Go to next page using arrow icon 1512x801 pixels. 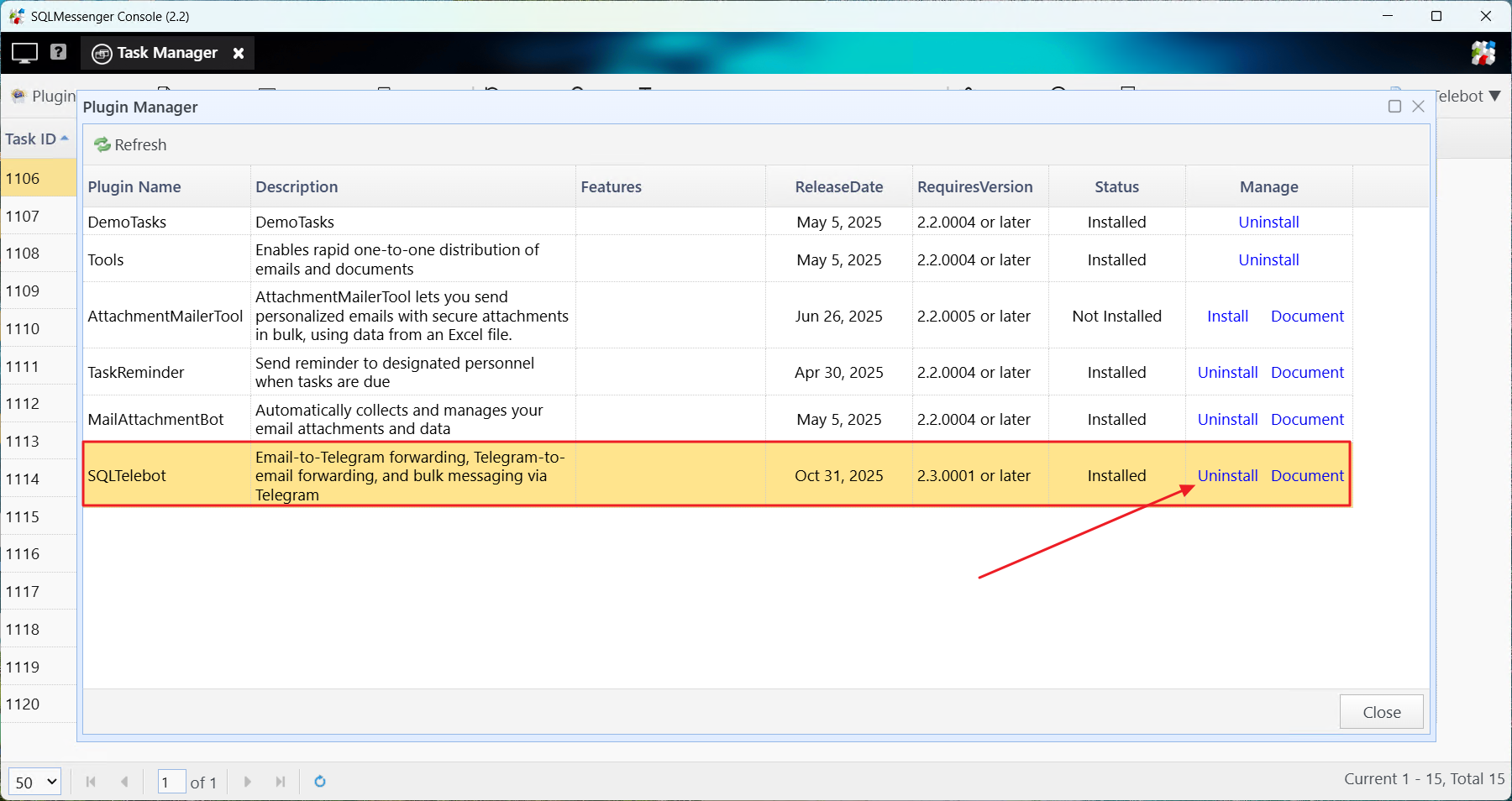coord(248,782)
